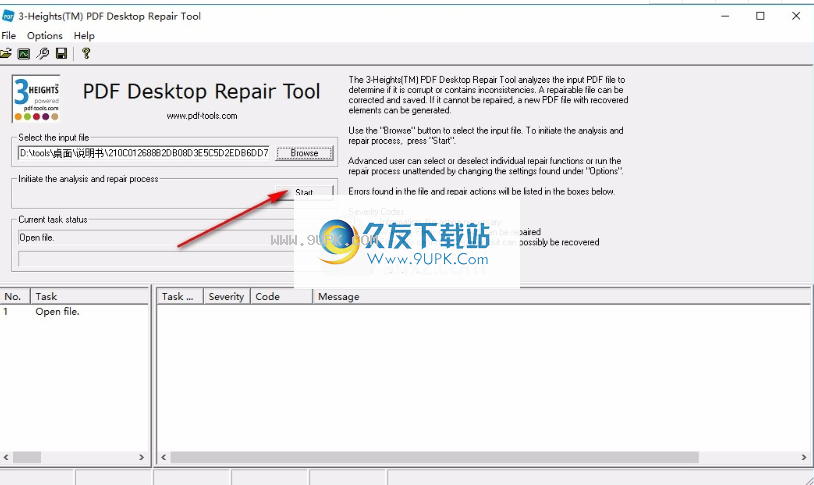The height and width of the screenshot is (485, 814).
Task: Click the Message column header
Action: click(562, 297)
